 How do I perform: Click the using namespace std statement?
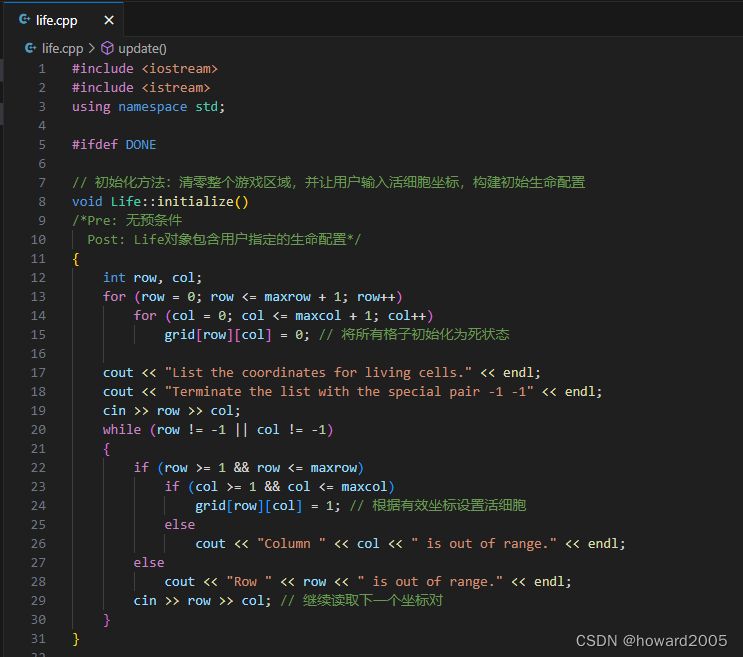pos(148,106)
